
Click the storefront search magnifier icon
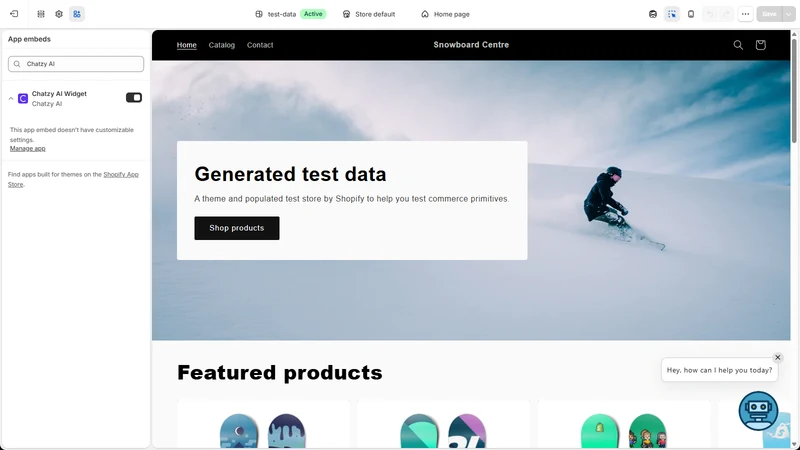(x=738, y=45)
